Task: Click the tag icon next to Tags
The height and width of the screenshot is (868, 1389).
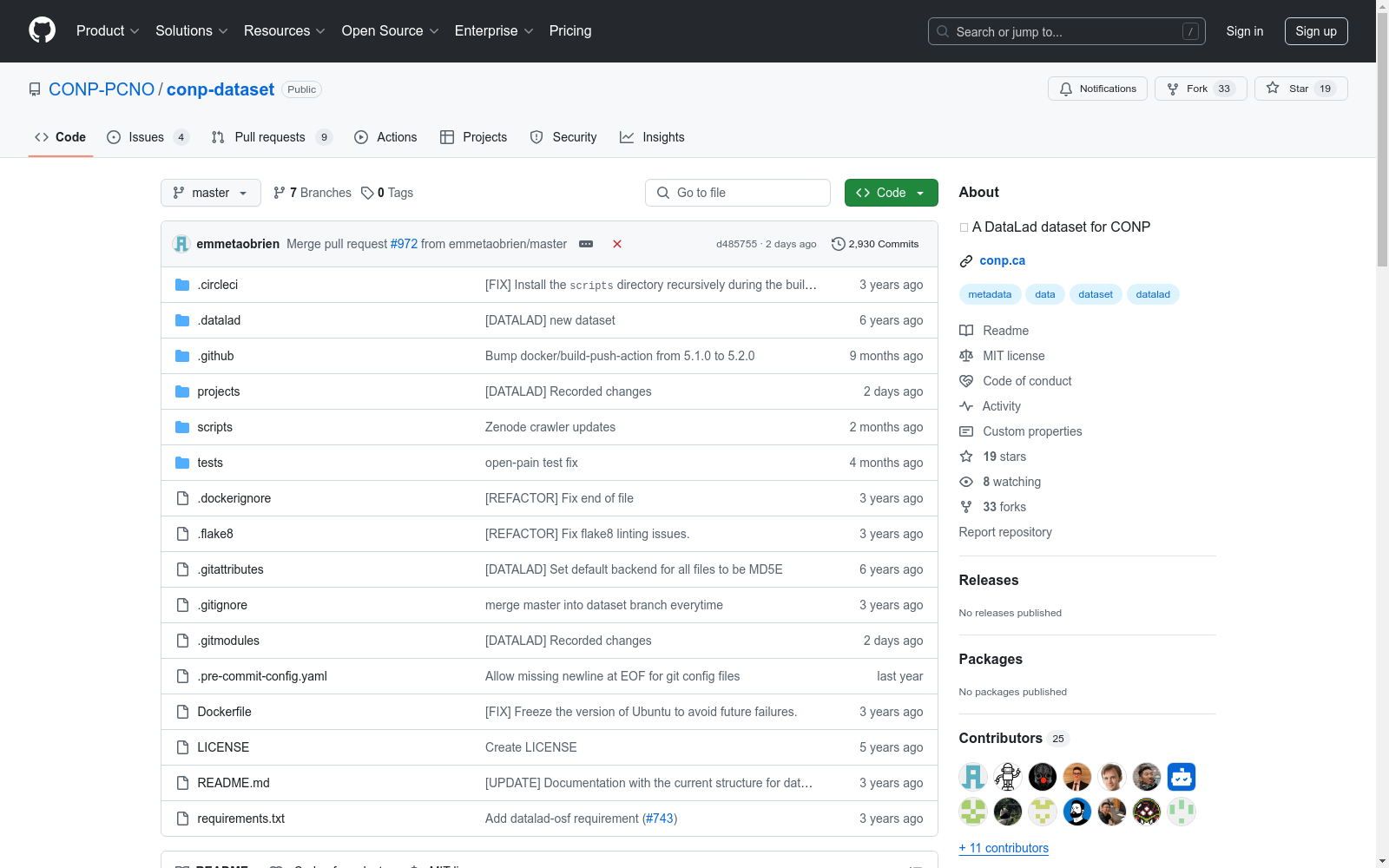Action: click(x=368, y=193)
